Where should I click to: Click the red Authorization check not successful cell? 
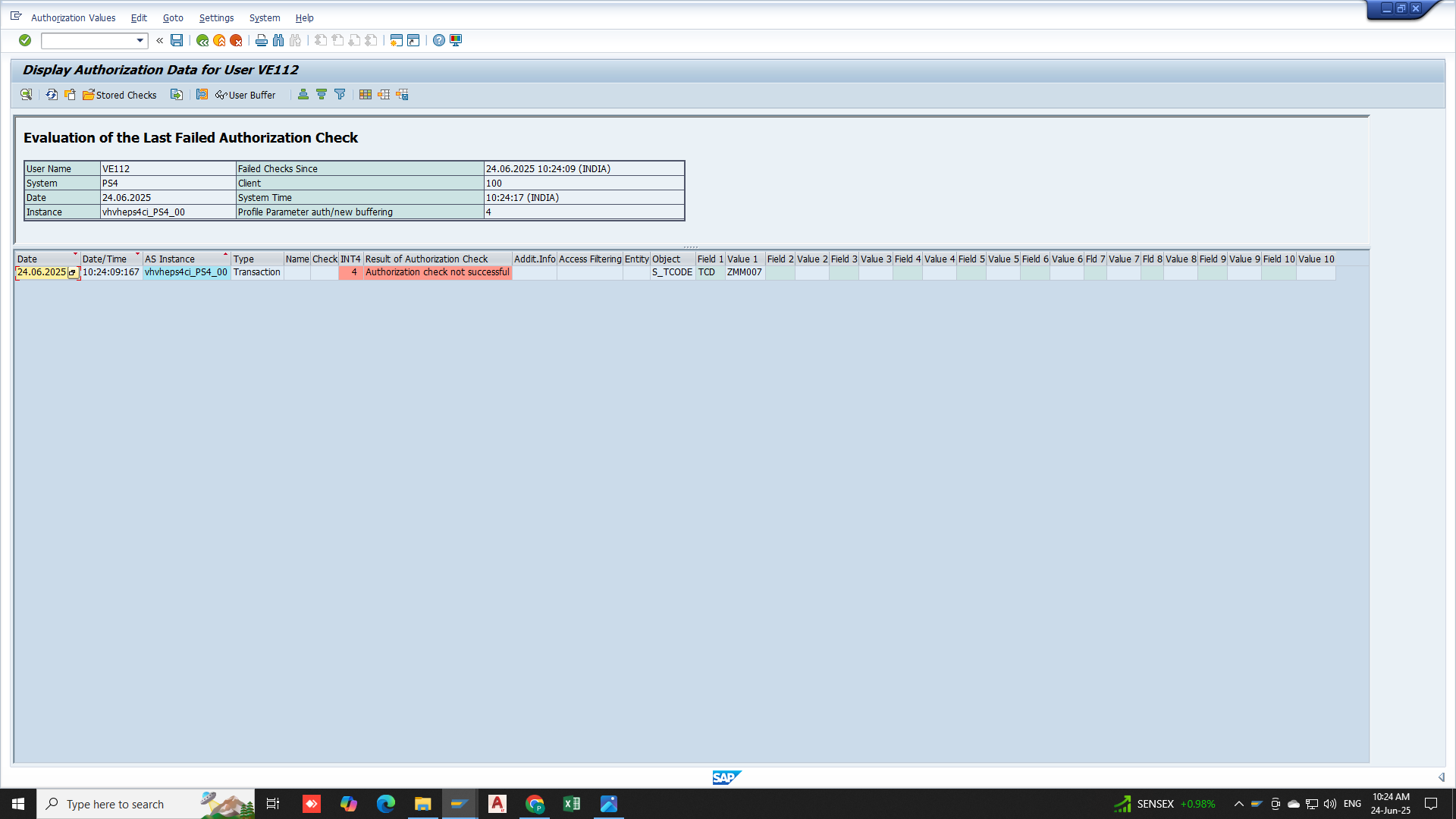(x=437, y=272)
